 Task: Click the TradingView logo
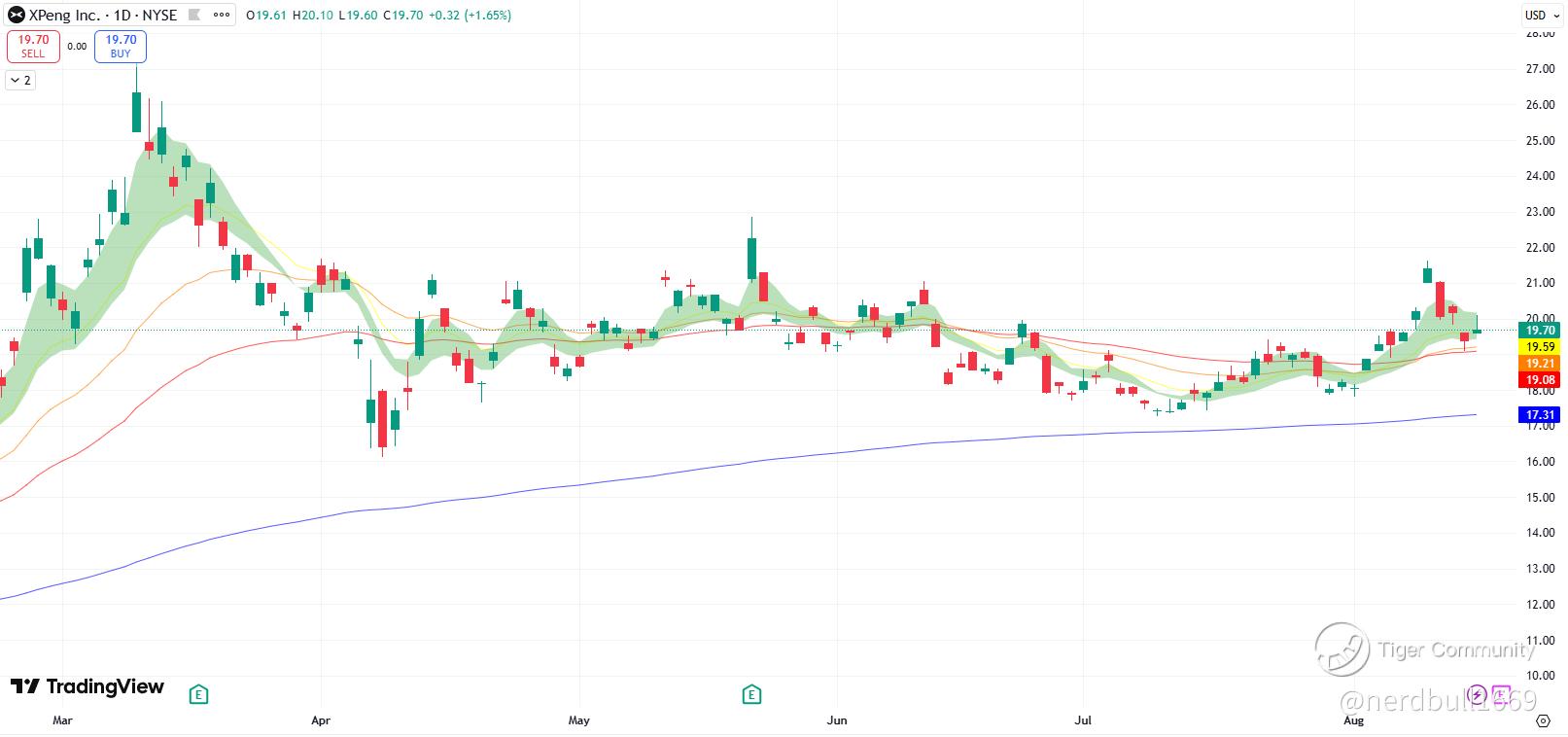(x=87, y=686)
